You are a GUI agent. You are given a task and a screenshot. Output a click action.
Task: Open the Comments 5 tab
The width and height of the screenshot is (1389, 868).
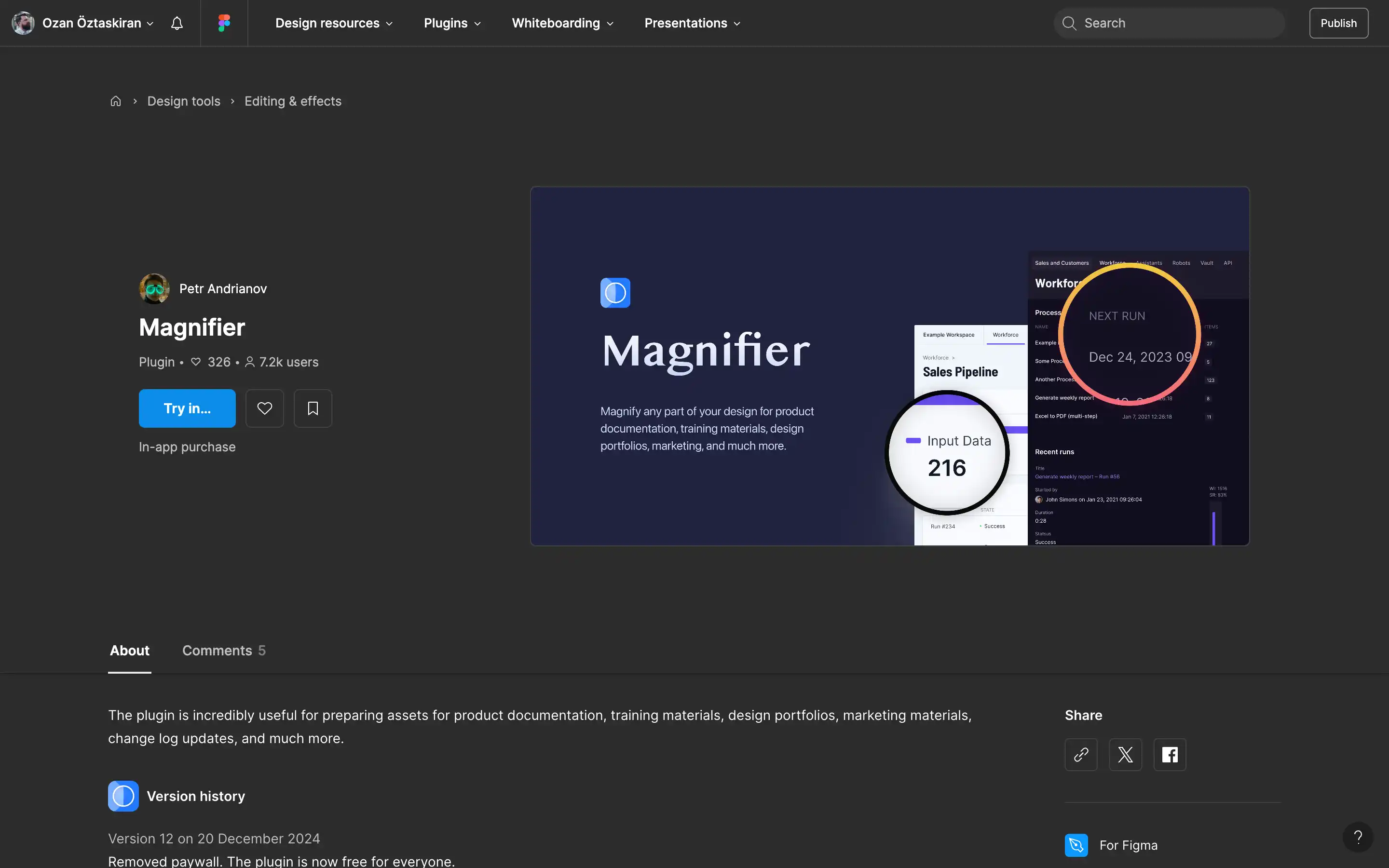[224, 651]
